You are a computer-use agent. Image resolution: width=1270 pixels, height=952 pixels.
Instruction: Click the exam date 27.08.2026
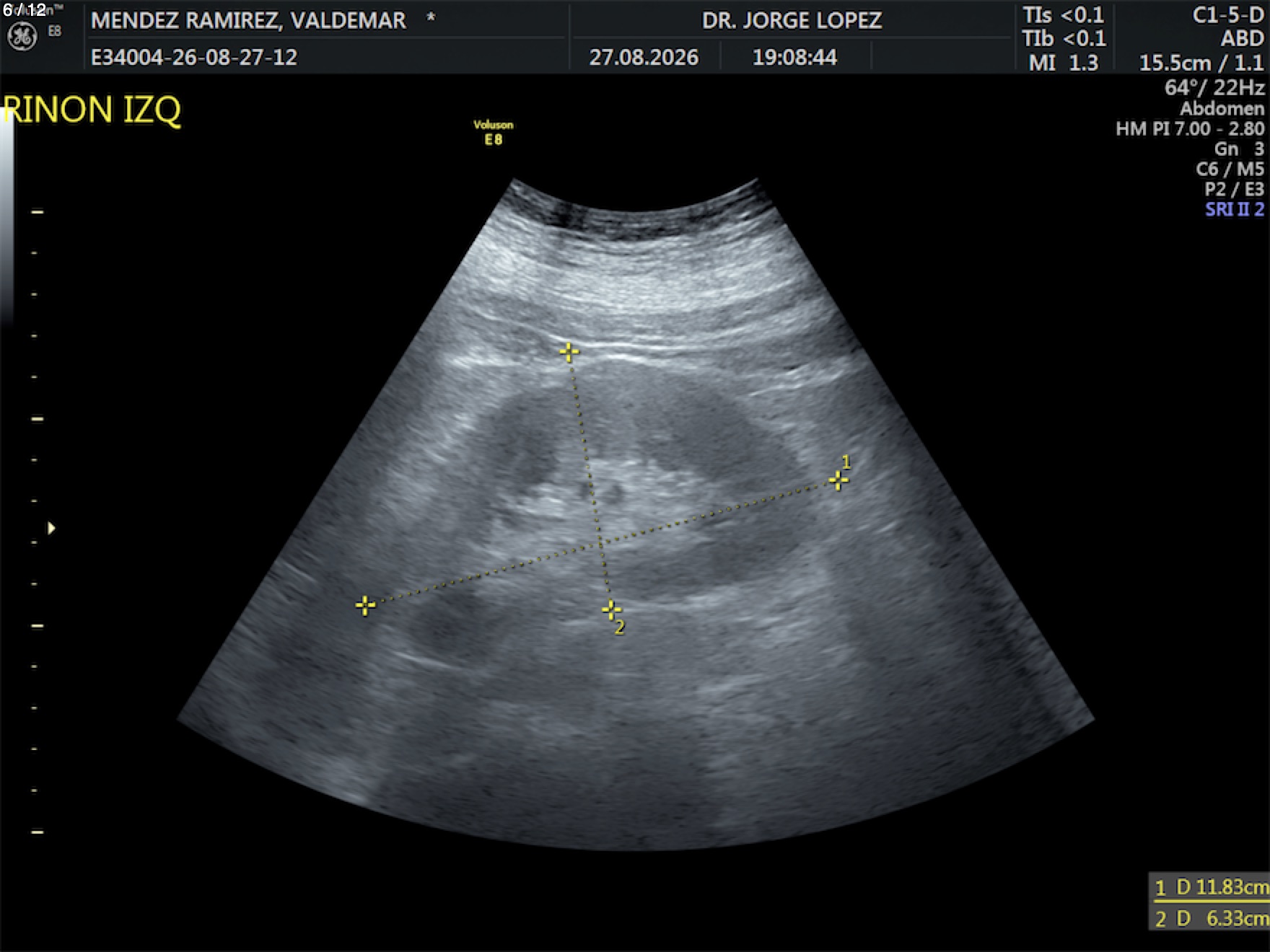click(x=644, y=57)
